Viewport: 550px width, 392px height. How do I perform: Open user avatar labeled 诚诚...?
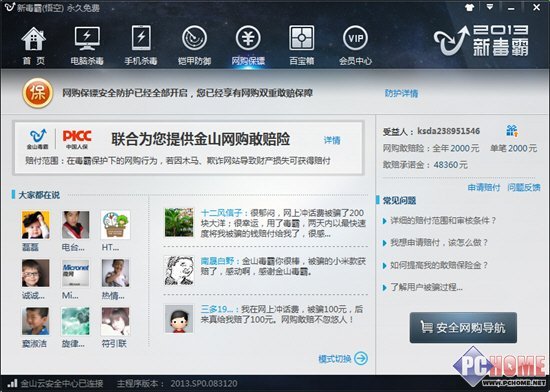(x=35, y=273)
